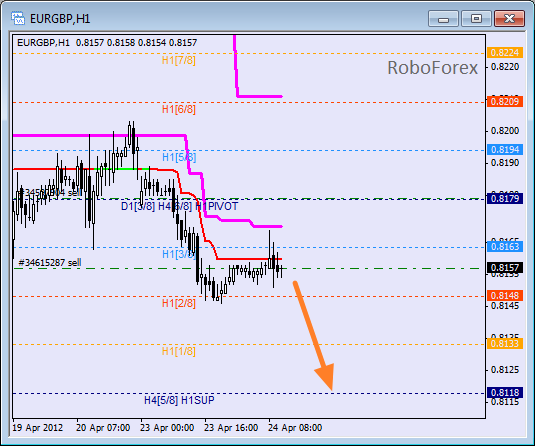
Task: Select the #34615287 sell order label
Action: (50, 262)
